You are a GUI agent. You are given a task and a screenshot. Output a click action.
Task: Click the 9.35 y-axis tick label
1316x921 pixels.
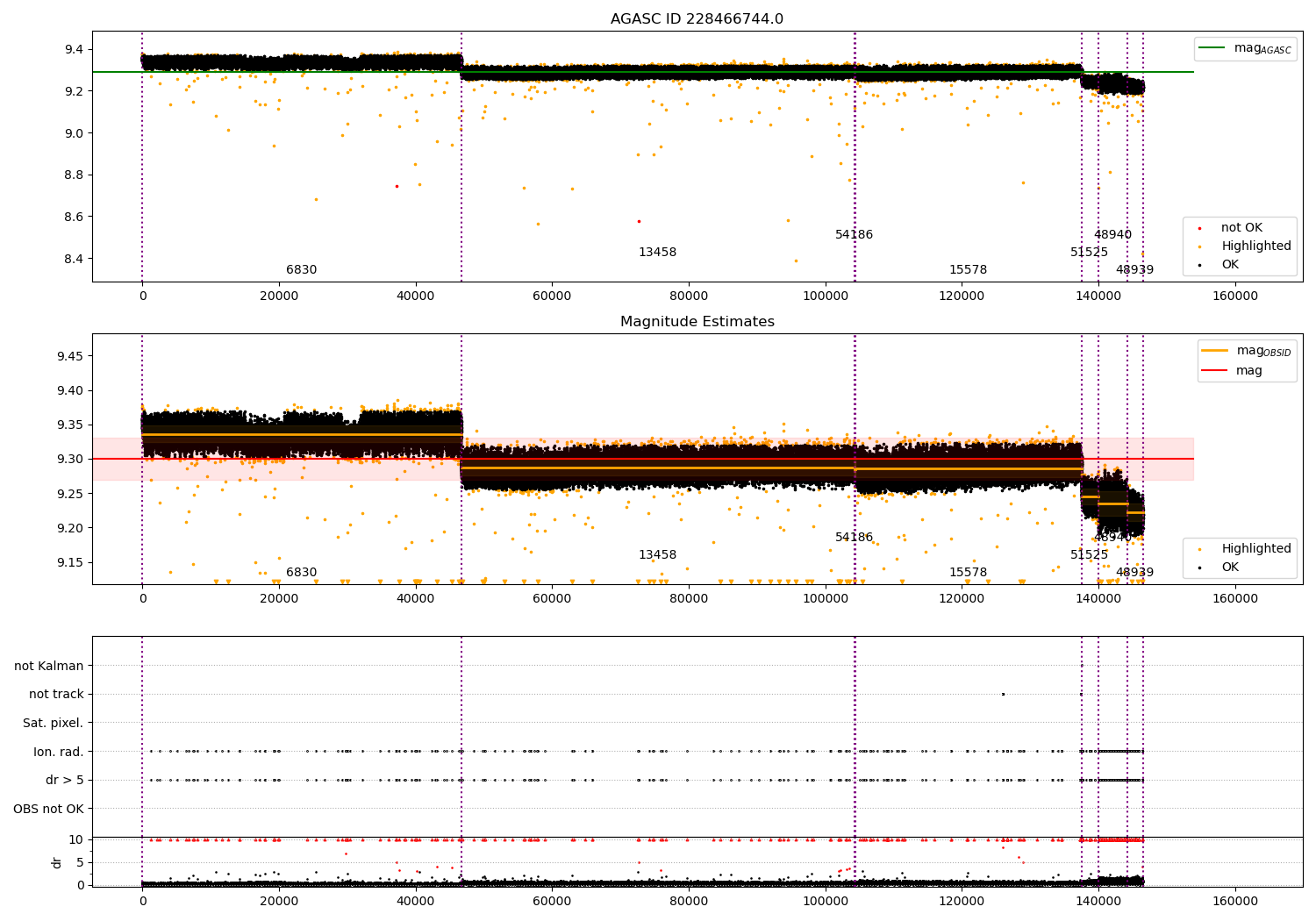(x=70, y=425)
